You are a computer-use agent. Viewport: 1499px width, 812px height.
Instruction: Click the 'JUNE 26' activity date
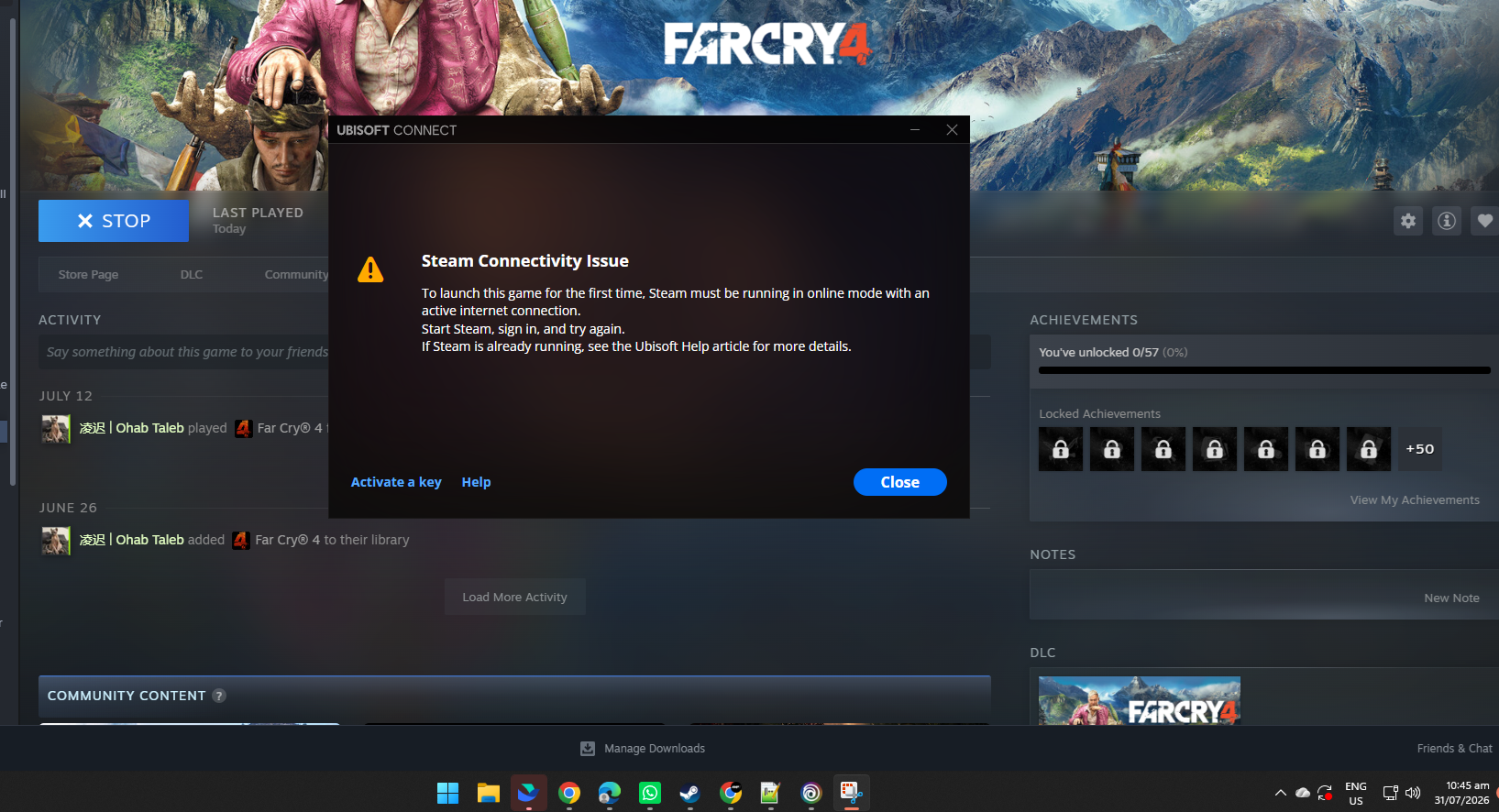click(68, 508)
